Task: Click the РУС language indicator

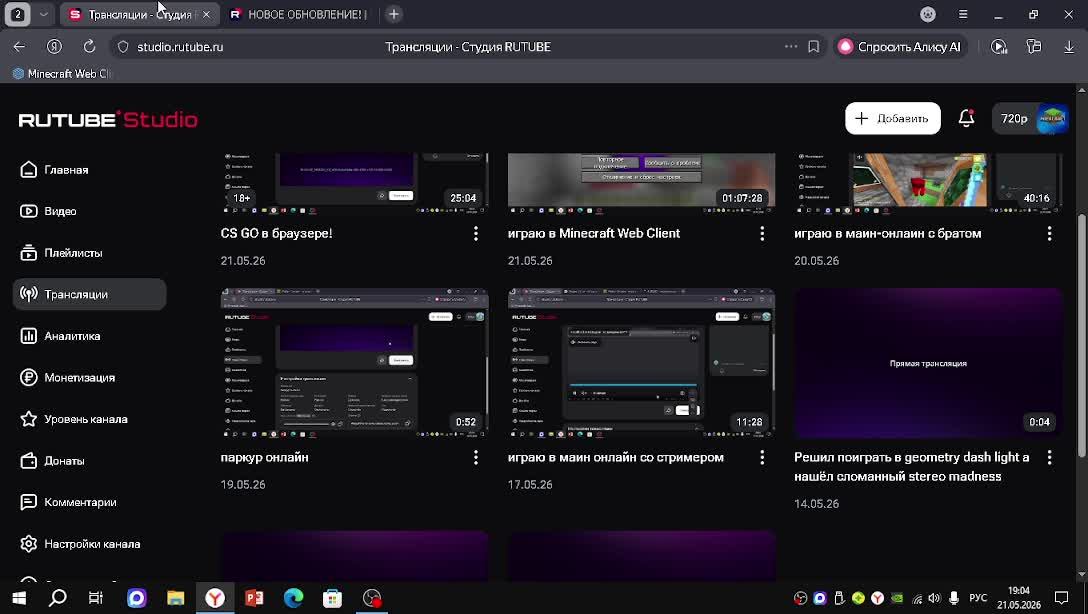Action: [978, 598]
